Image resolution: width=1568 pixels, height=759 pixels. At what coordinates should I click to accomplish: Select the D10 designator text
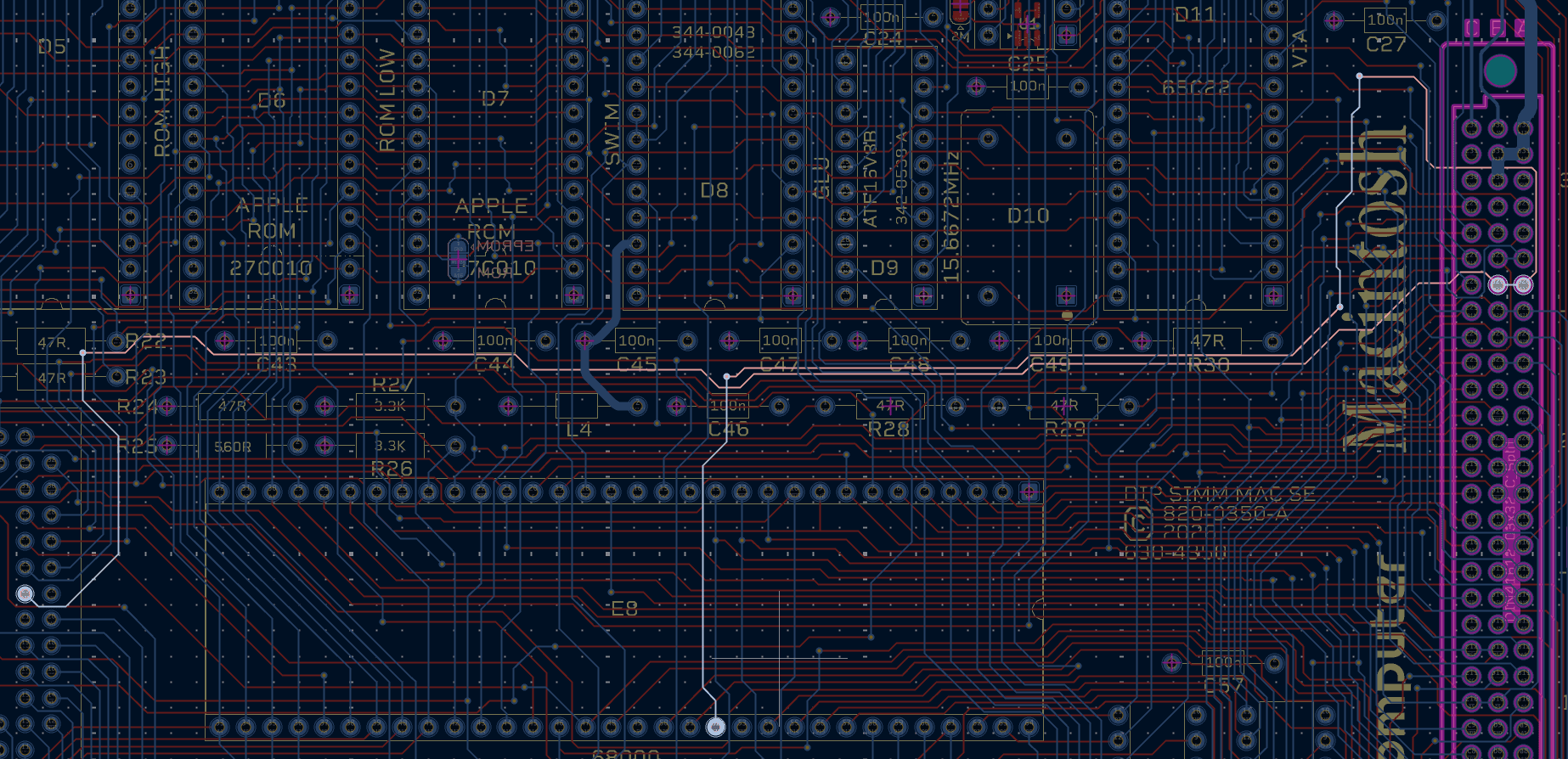[1029, 216]
